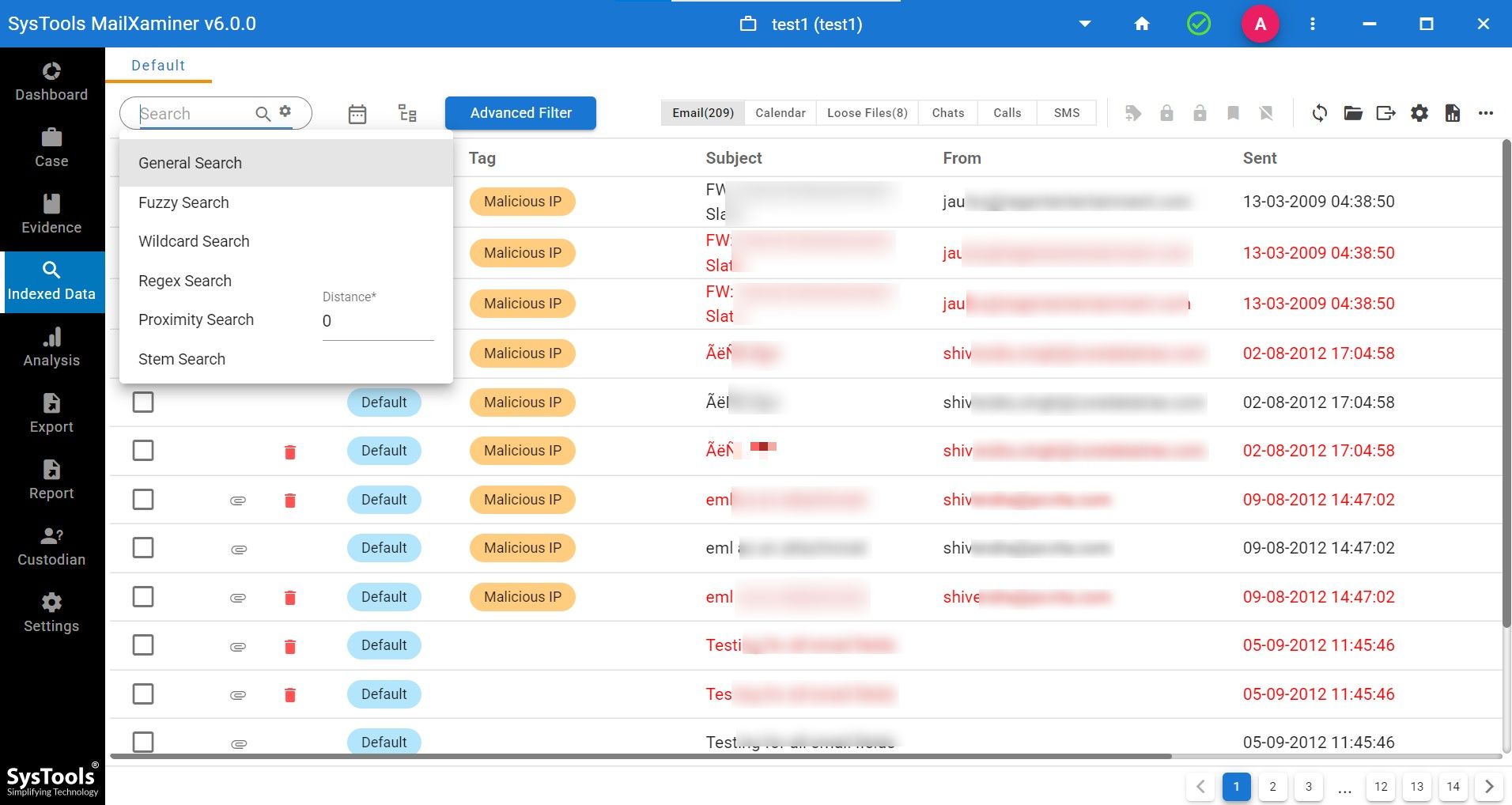Switch to SMS tab
The image size is (1512, 805).
tap(1067, 113)
